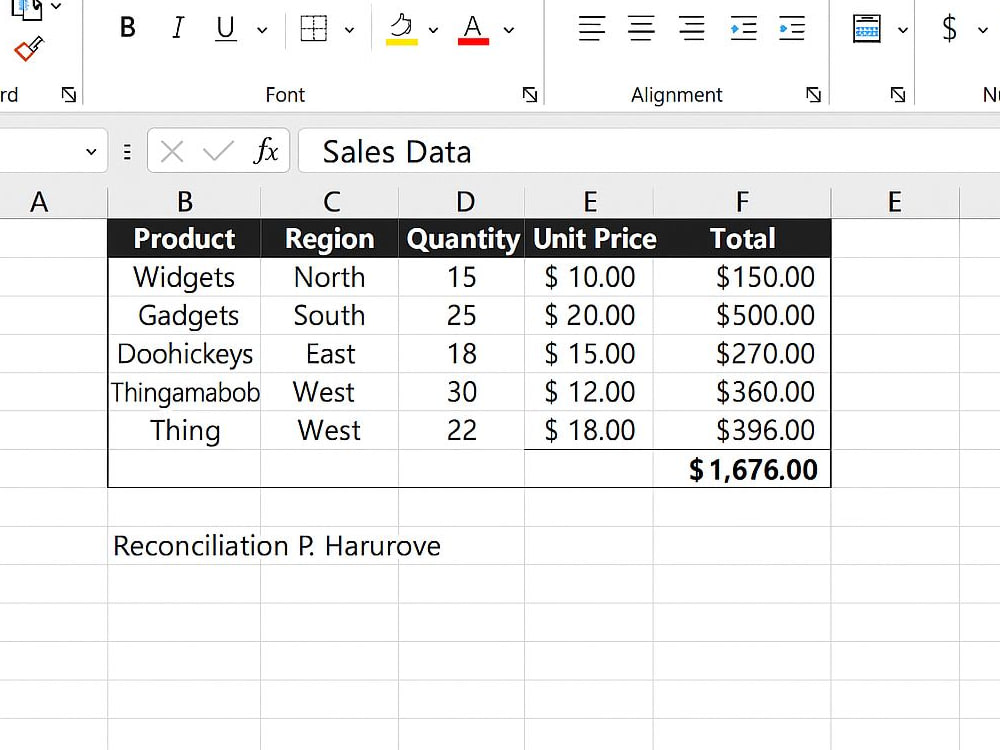Select total cell $270.00
Screen dimensions: 1000x750
click(742, 353)
